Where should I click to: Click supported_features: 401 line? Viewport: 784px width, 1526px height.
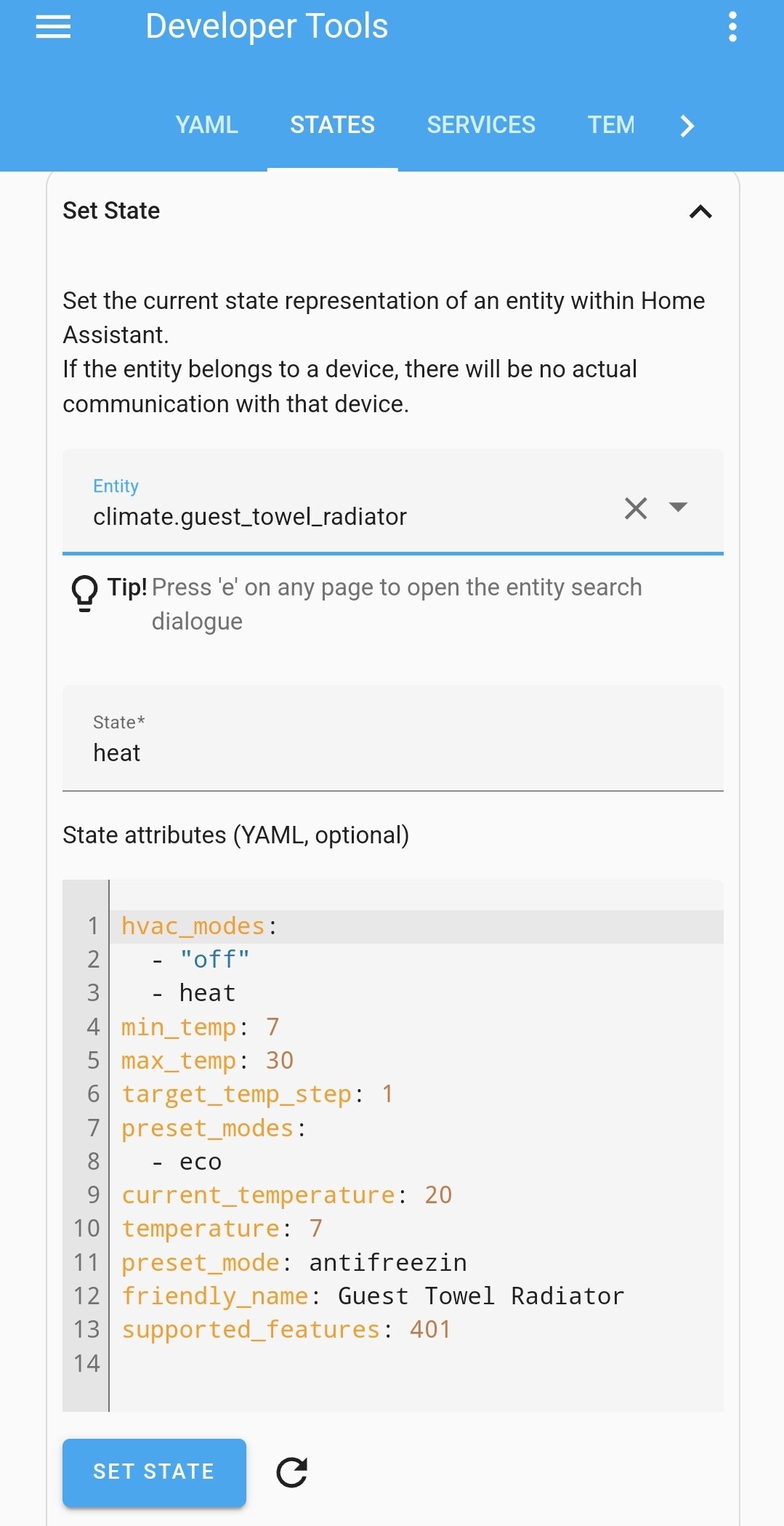coord(286,1330)
